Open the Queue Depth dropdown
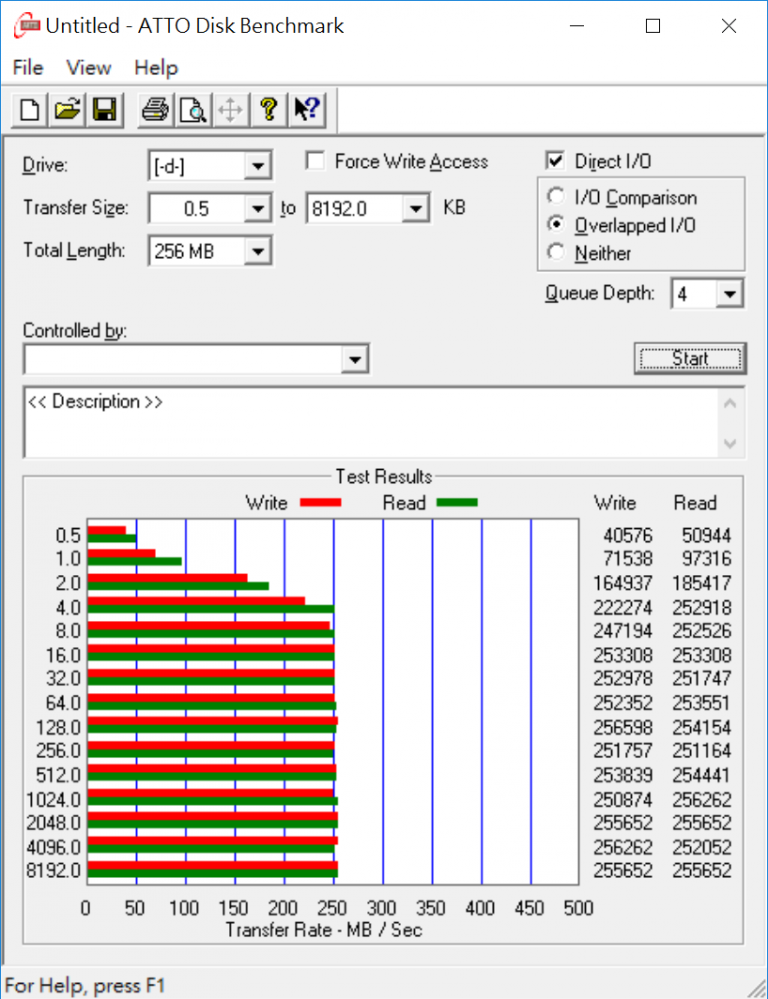Screen dimensions: 768x999 [730, 294]
